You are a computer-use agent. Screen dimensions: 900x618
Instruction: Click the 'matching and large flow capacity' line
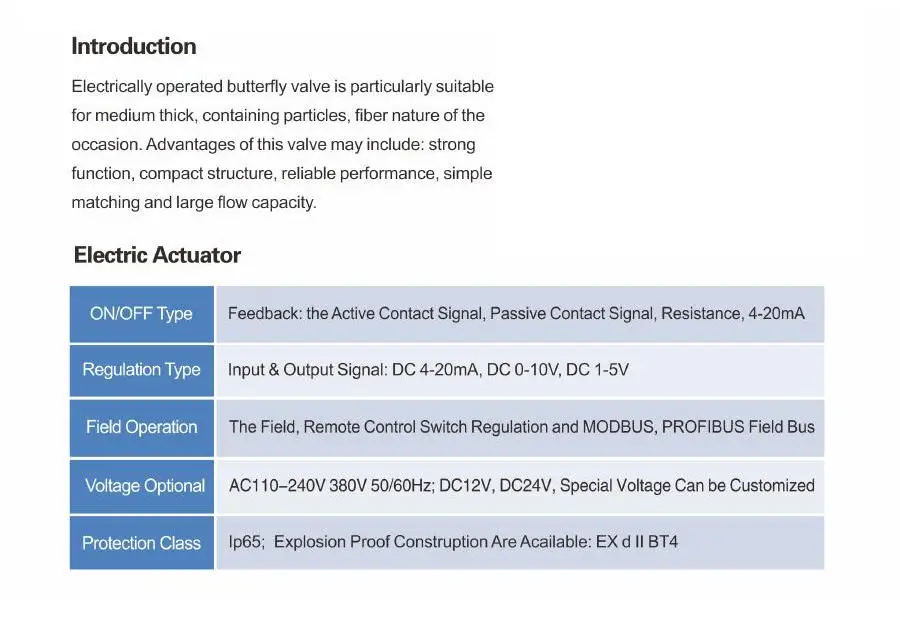click(194, 203)
